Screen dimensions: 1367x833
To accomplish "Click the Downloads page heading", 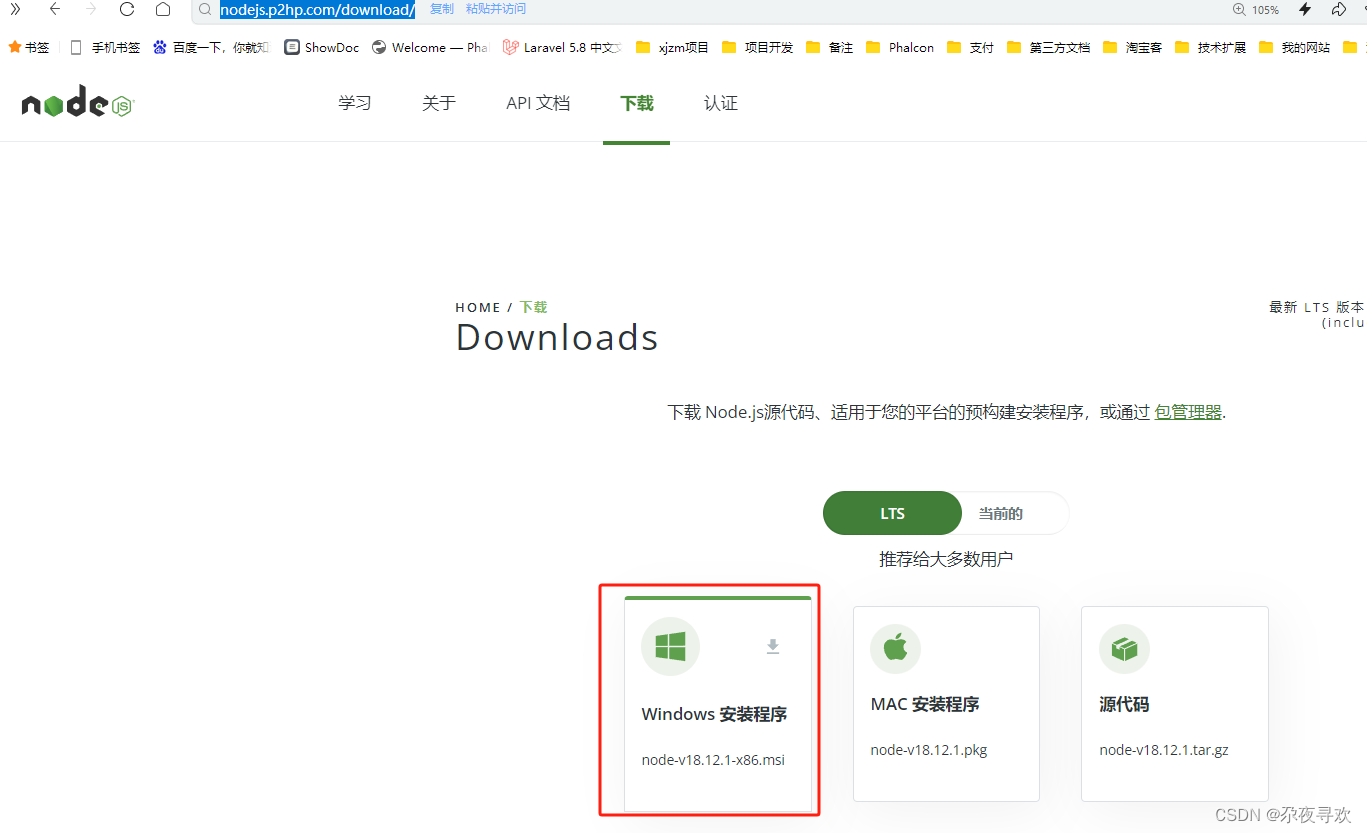I will tap(557, 337).
